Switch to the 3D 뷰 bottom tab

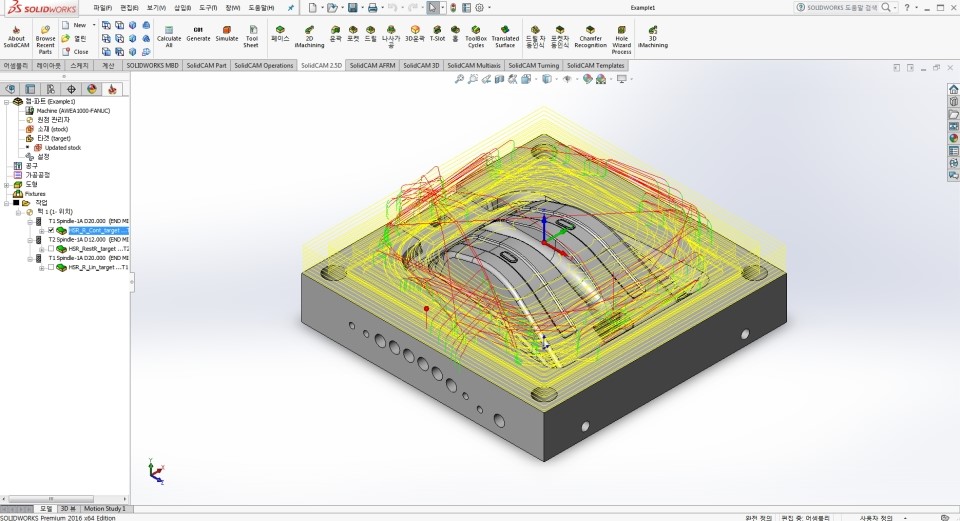67,509
